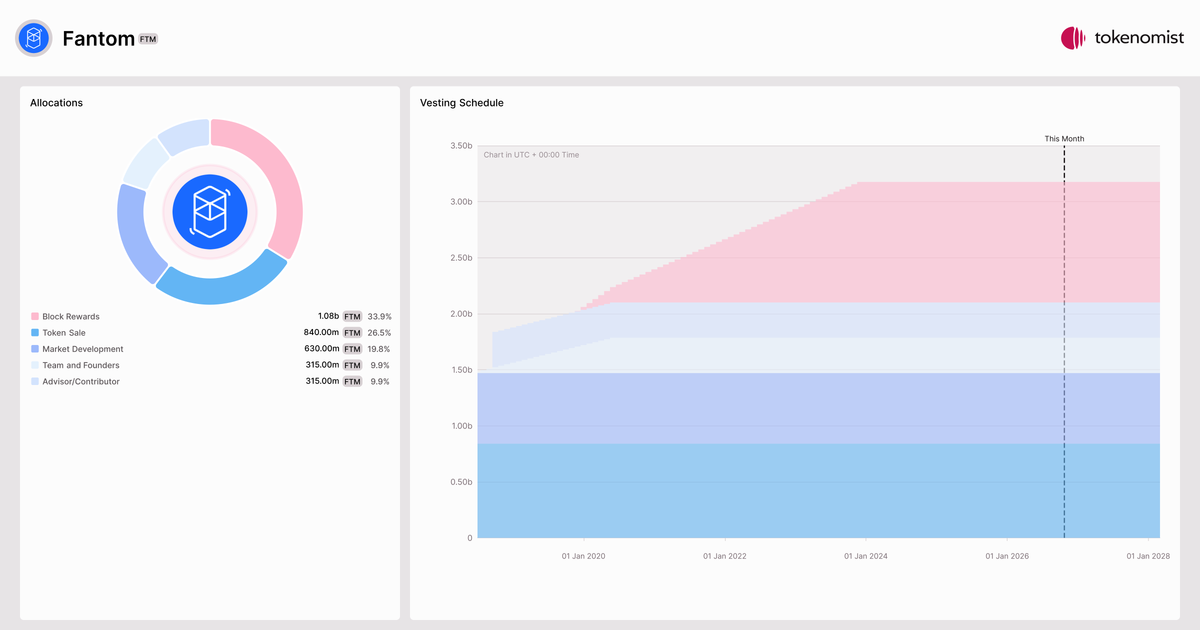Click FTM badge in Advisor/Contributor row
The width and height of the screenshot is (1200, 630).
352,381
